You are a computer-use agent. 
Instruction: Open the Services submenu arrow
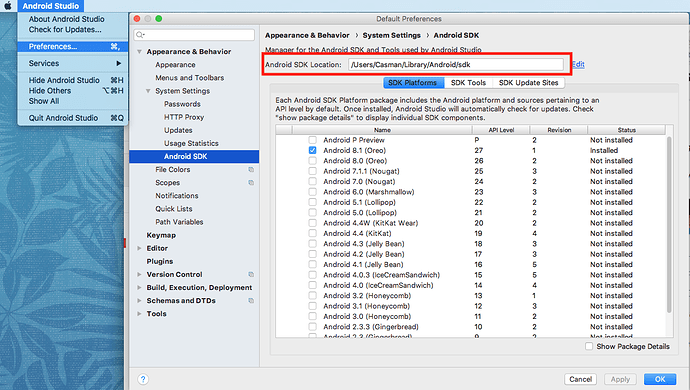(x=118, y=63)
